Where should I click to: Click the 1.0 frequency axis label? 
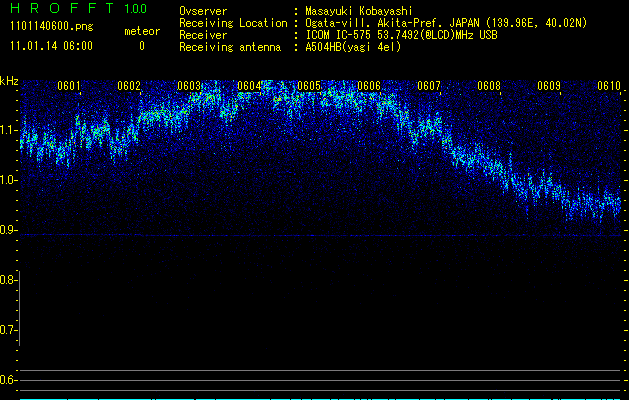[x=9, y=180]
